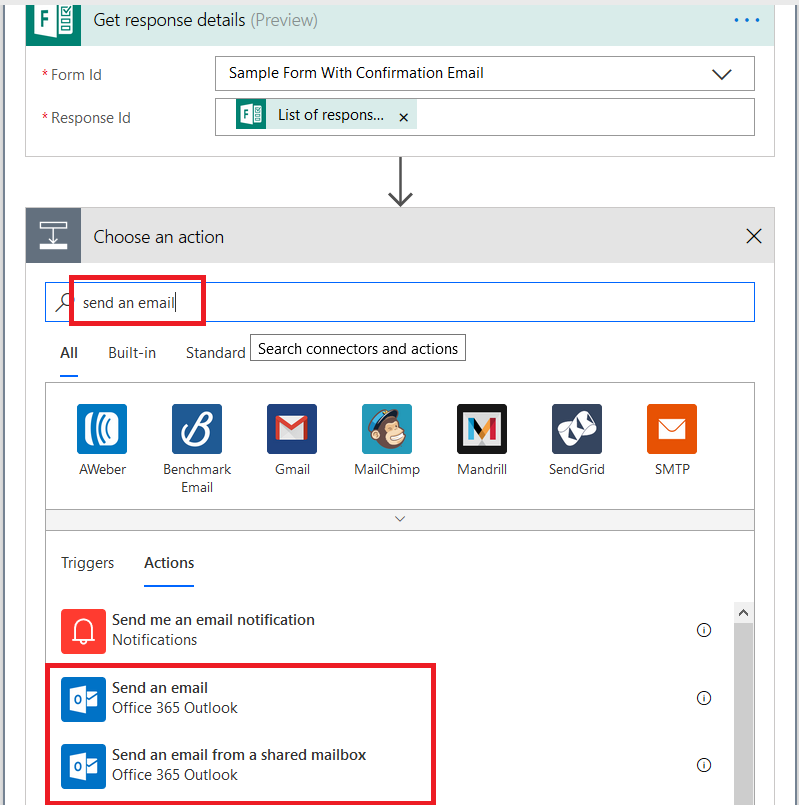The width and height of the screenshot is (799, 805).
Task: Select the All connectors tab
Action: point(69,352)
